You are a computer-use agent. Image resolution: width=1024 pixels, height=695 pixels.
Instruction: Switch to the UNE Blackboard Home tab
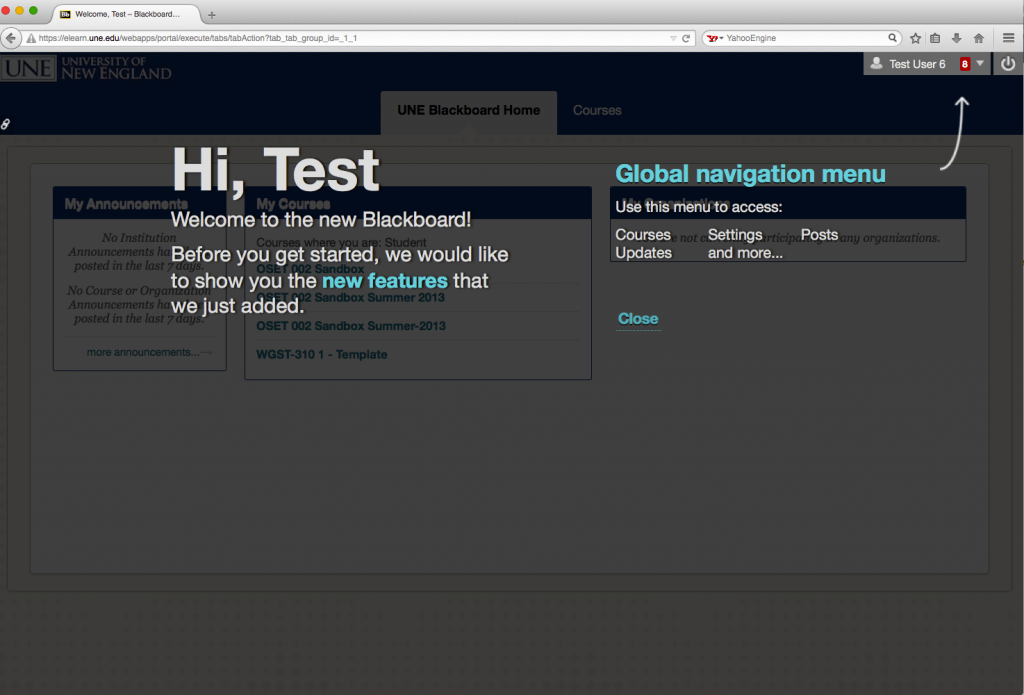469,110
